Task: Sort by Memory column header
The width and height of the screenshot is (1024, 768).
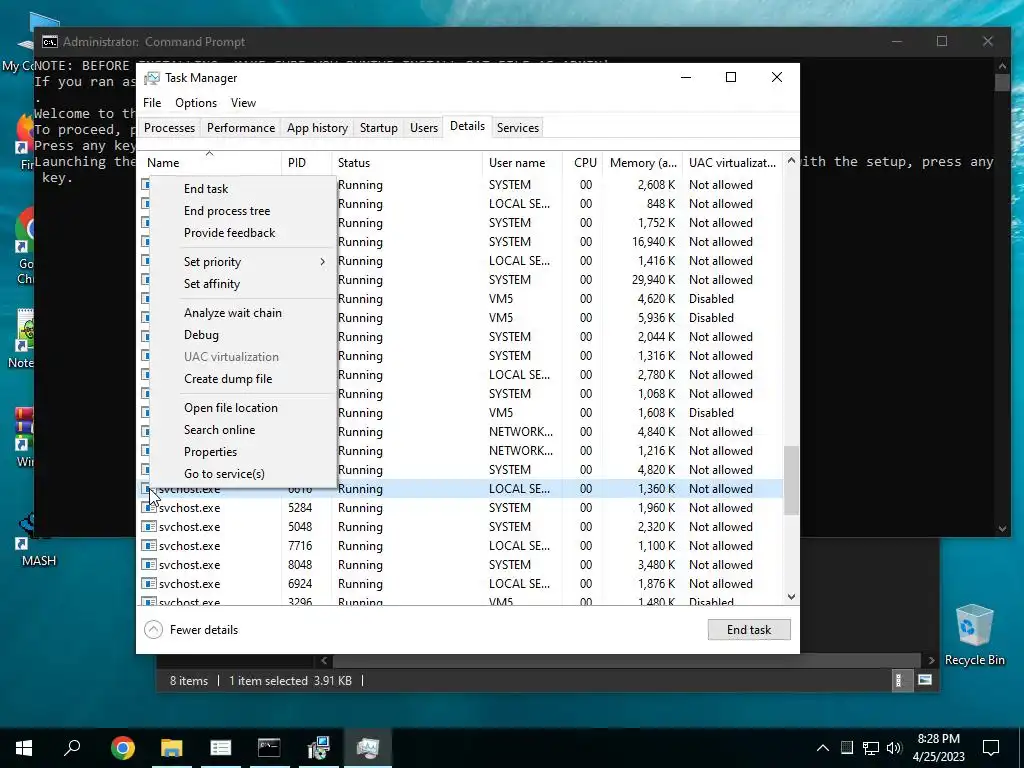Action: click(x=643, y=163)
